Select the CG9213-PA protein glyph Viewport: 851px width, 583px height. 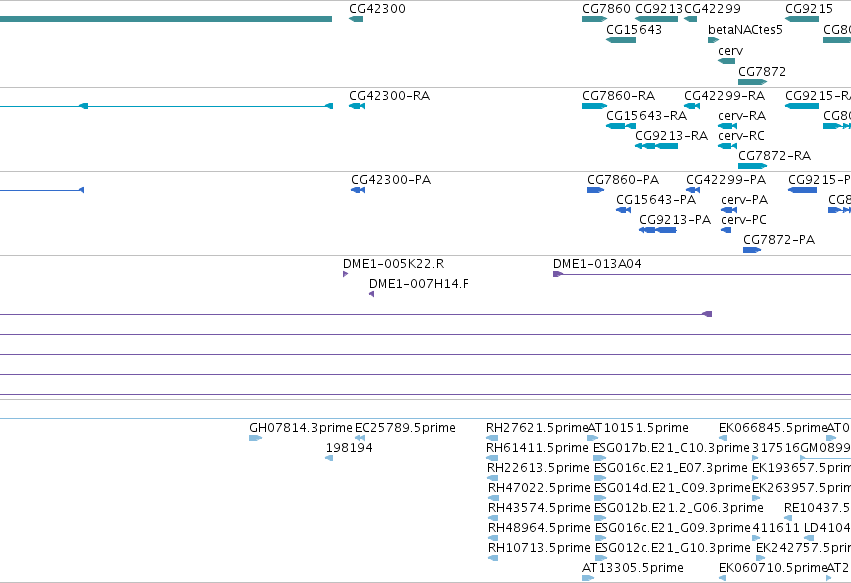pos(658,230)
